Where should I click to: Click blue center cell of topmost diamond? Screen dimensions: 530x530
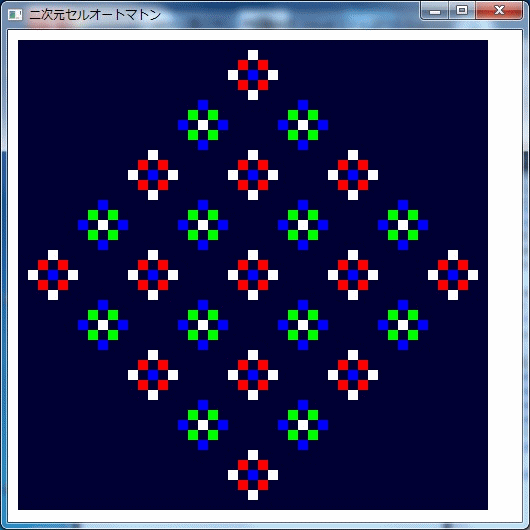[253, 75]
